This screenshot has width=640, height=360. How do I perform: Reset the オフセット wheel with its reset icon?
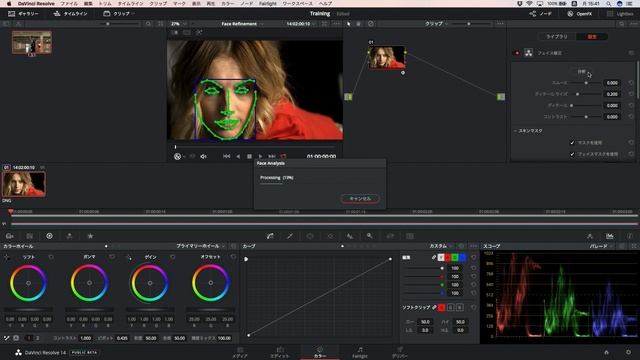[233, 257]
